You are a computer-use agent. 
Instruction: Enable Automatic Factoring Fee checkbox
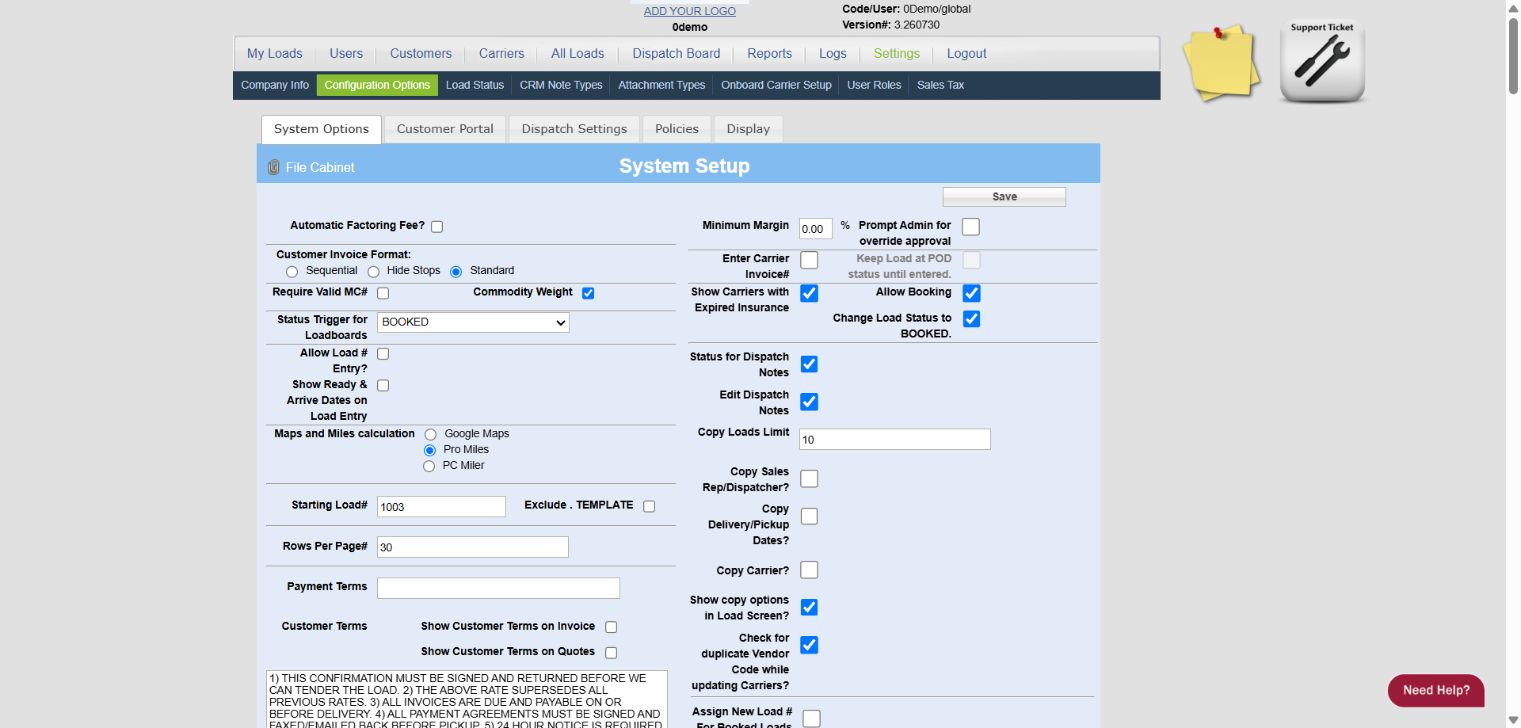tap(437, 227)
